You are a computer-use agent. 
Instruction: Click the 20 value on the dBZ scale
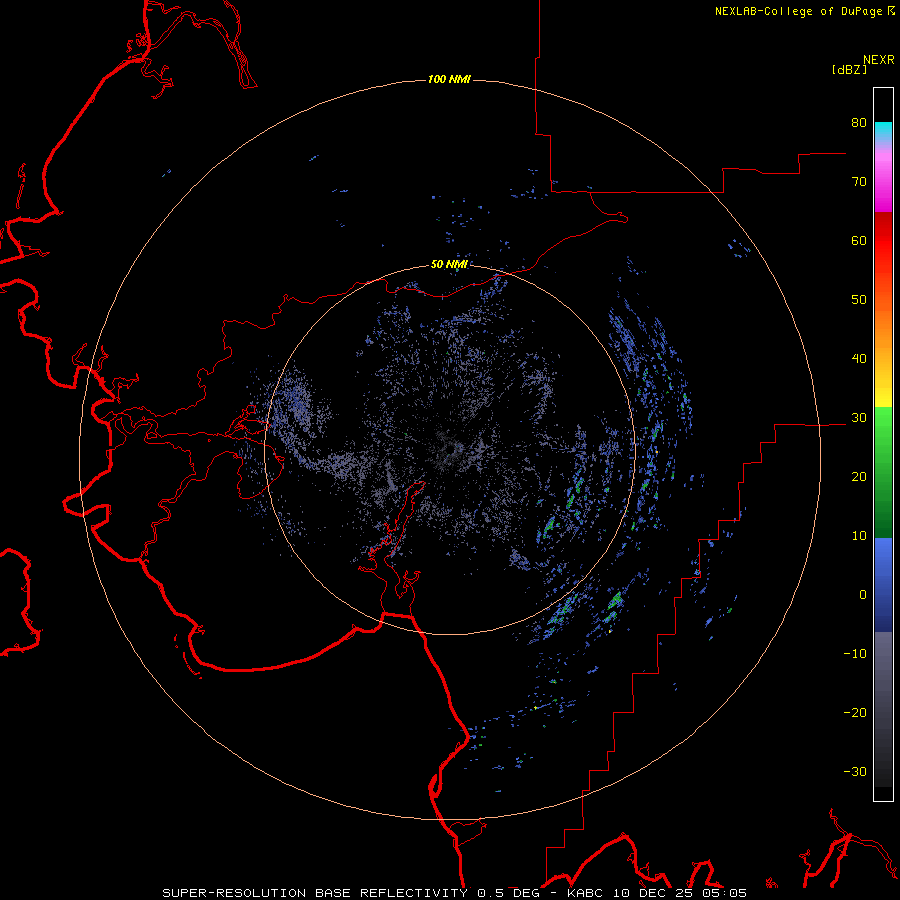(x=859, y=477)
